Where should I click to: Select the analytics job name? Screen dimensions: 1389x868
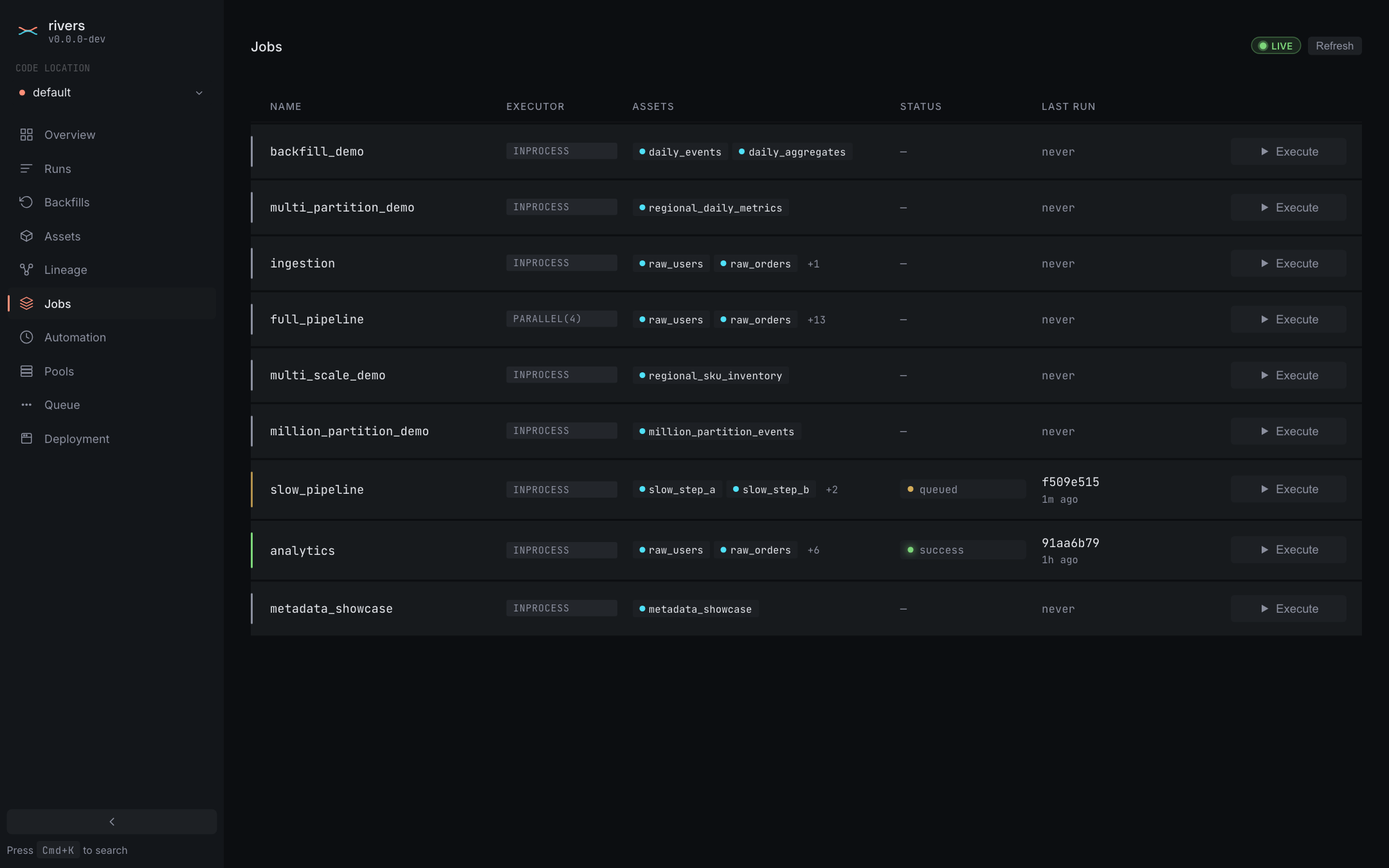(x=302, y=551)
